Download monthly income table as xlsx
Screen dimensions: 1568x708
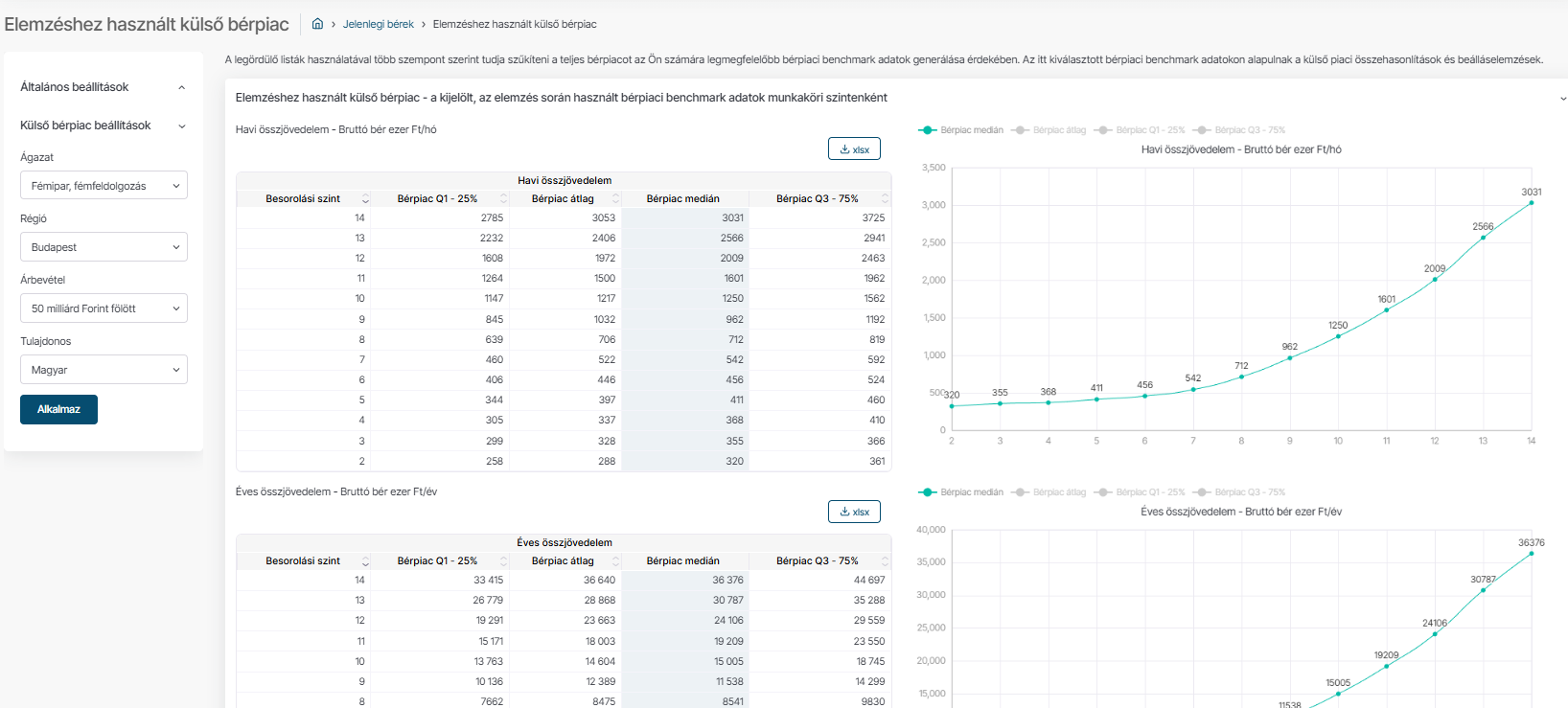[854, 149]
